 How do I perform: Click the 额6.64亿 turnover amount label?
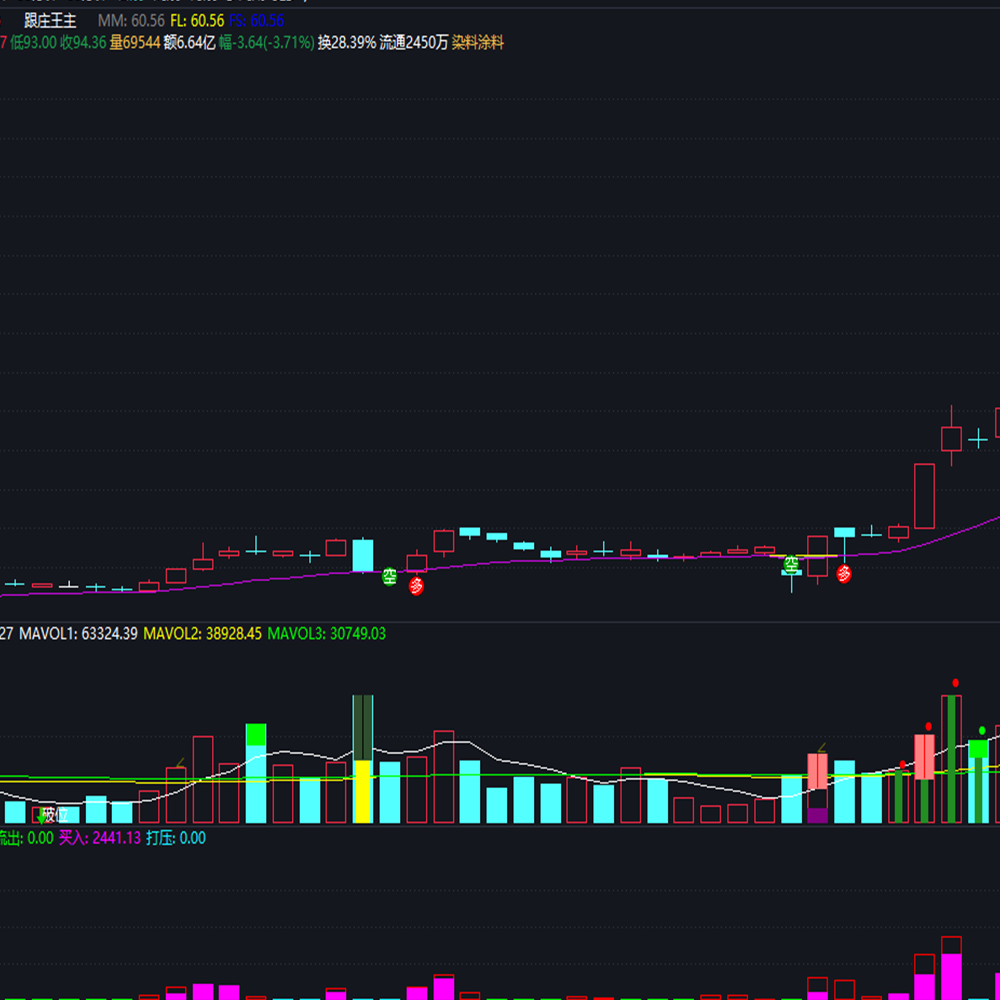[189, 43]
